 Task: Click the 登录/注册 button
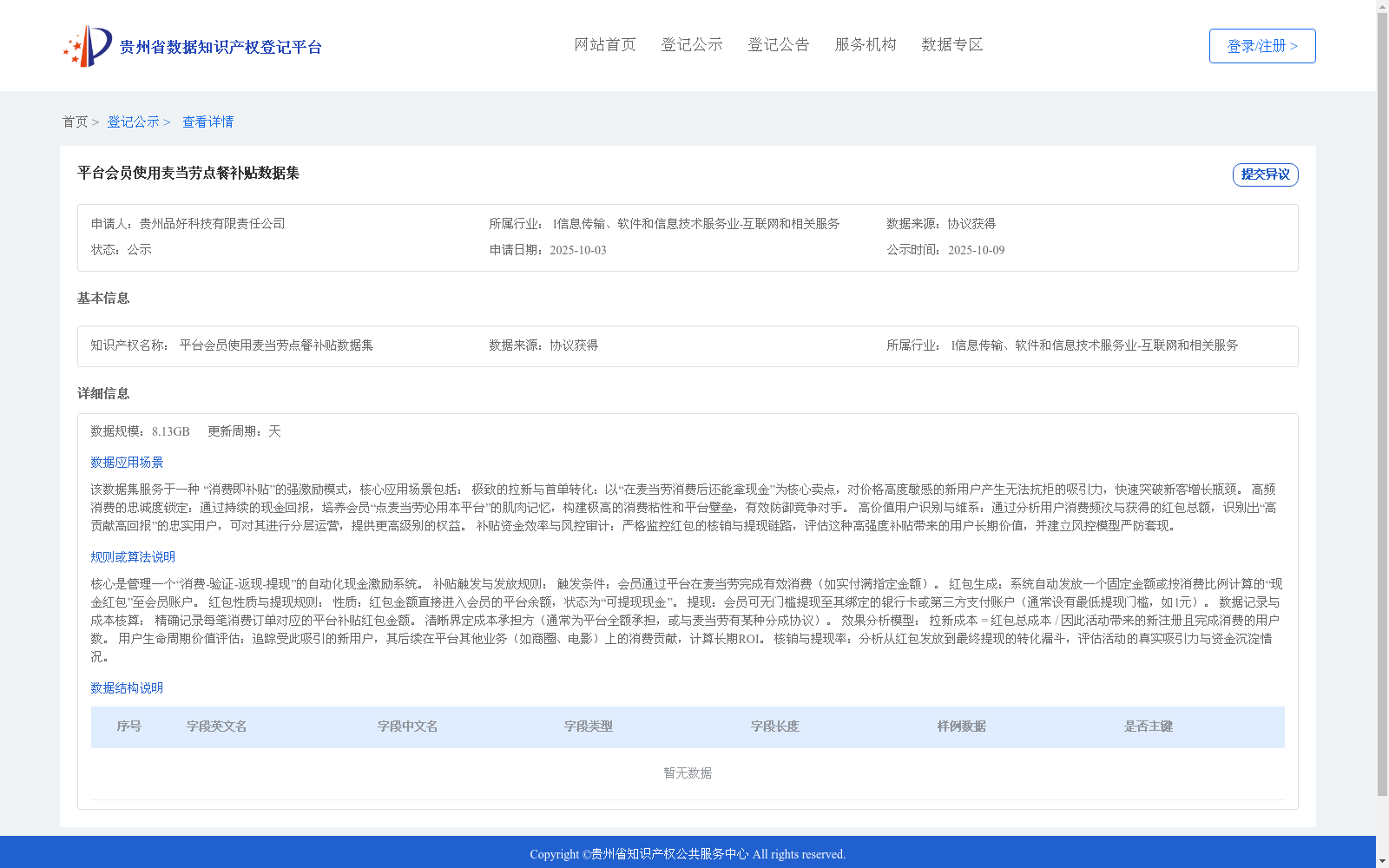pos(1262,46)
